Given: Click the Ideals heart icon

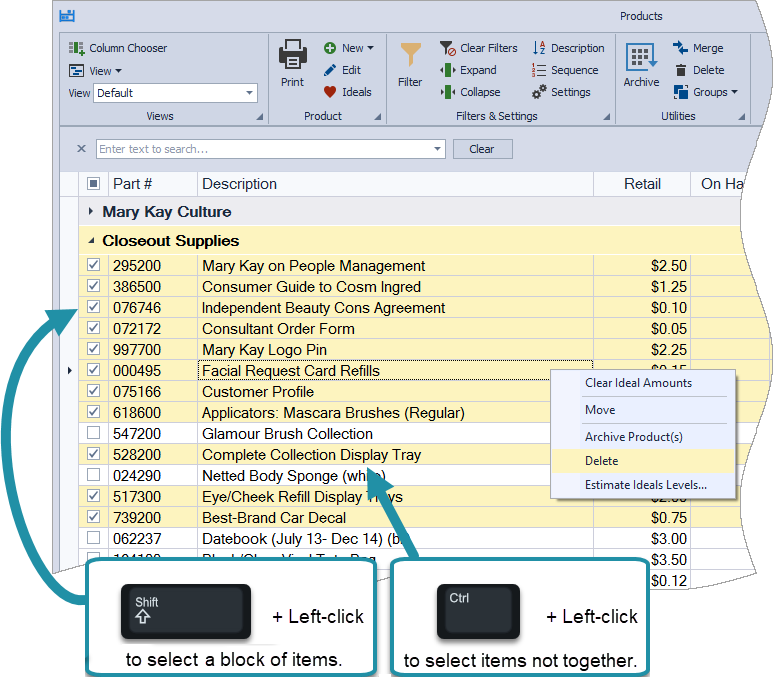Looking at the screenshot, I should coord(330,92).
